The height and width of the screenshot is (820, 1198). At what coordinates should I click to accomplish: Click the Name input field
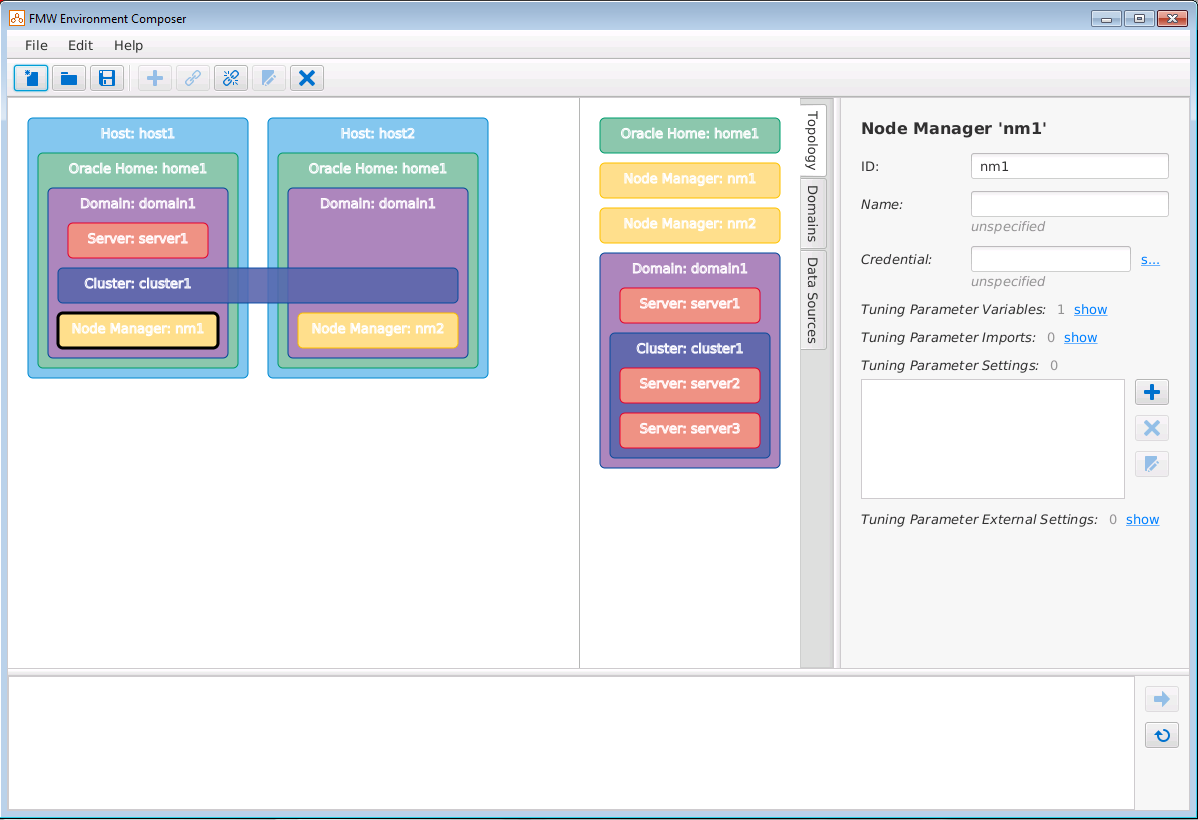coord(1070,204)
